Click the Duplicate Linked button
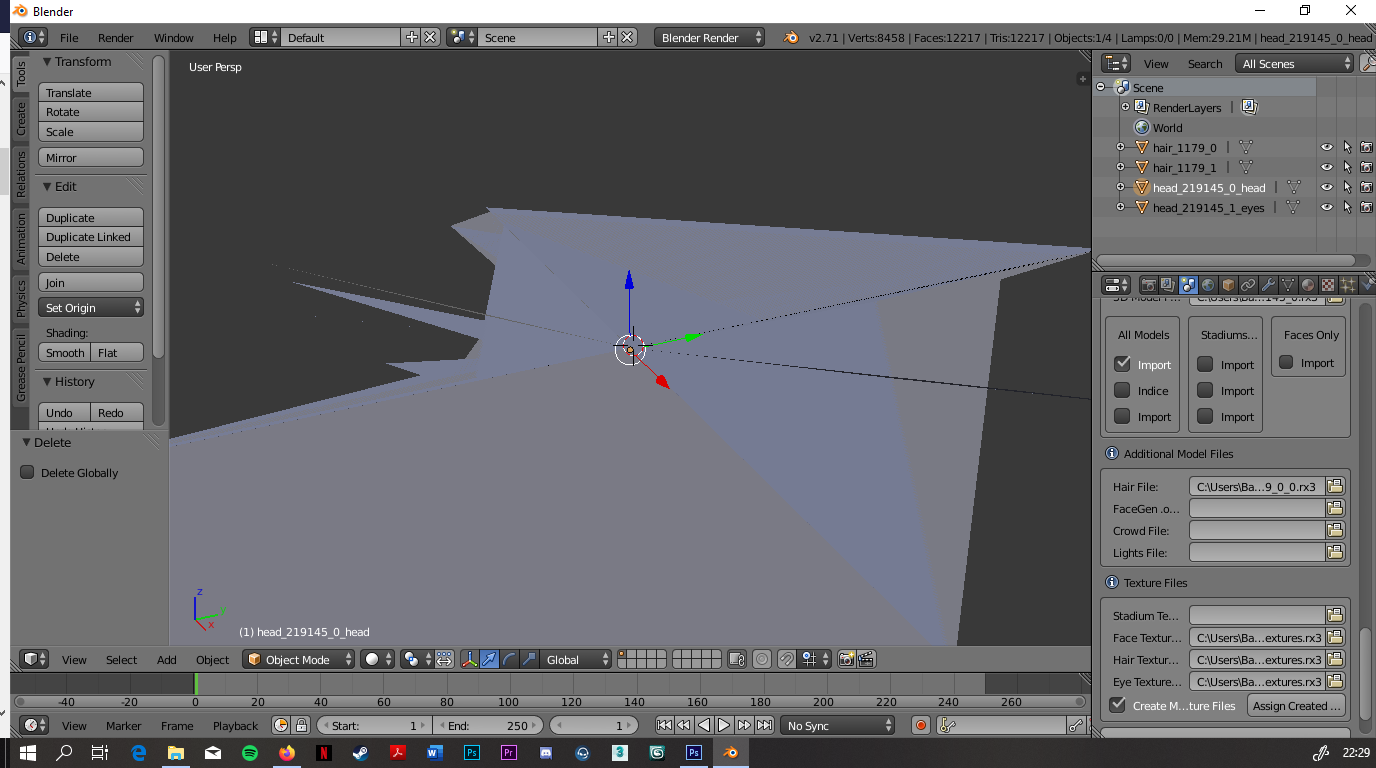Viewport: 1376px width, 768px height. 91,236
